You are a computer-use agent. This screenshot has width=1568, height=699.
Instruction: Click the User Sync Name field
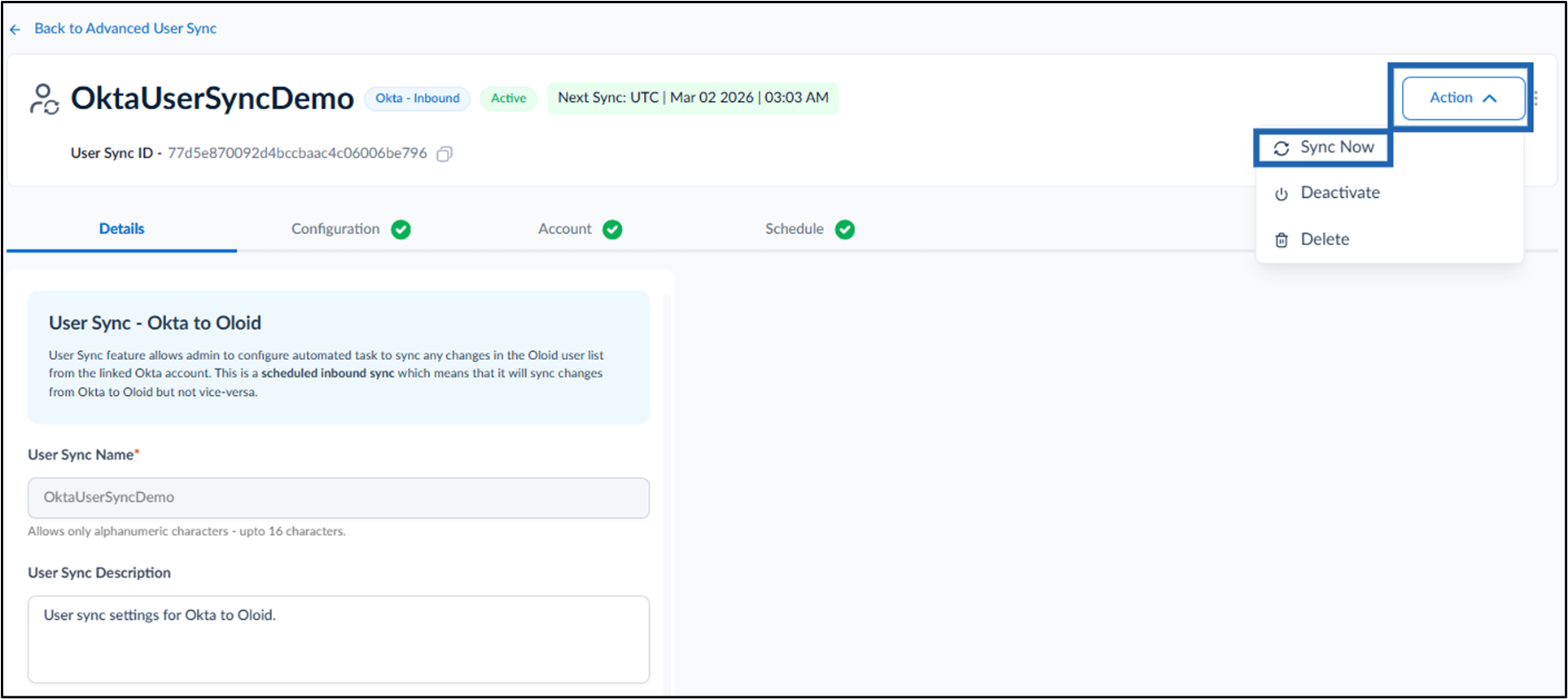pos(339,498)
